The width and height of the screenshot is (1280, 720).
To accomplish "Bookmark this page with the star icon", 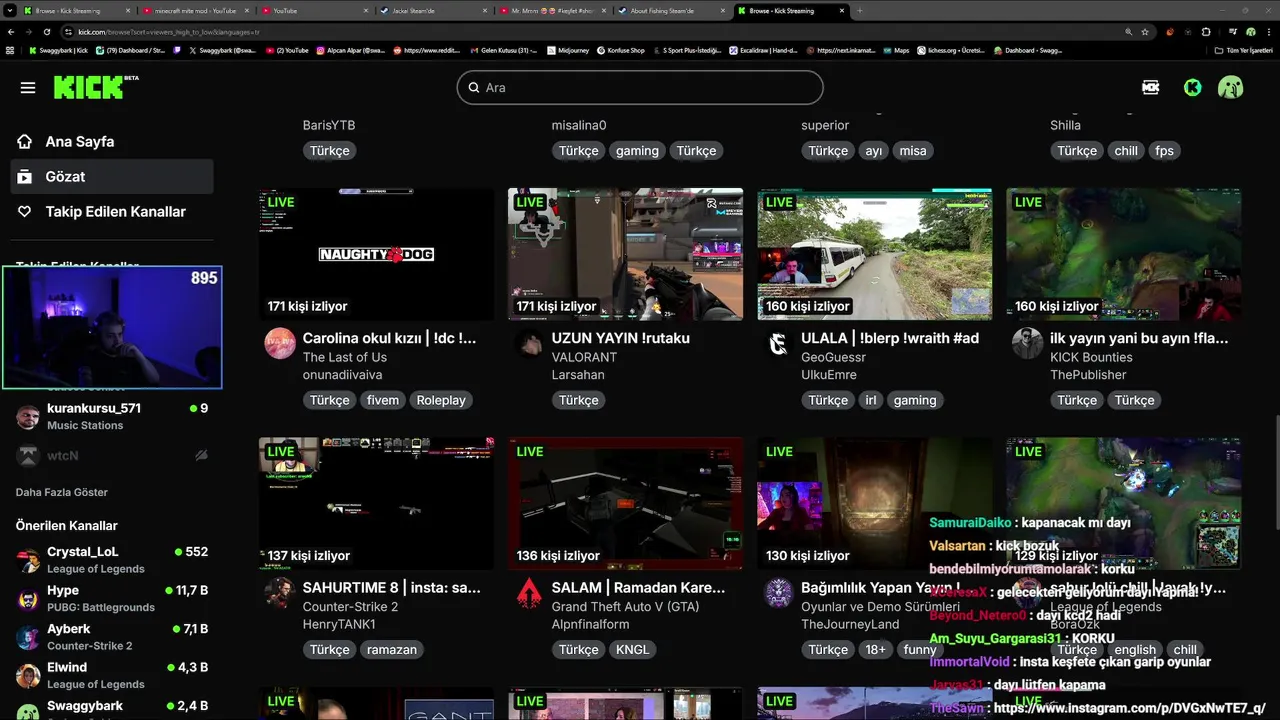I will [x=1145, y=32].
